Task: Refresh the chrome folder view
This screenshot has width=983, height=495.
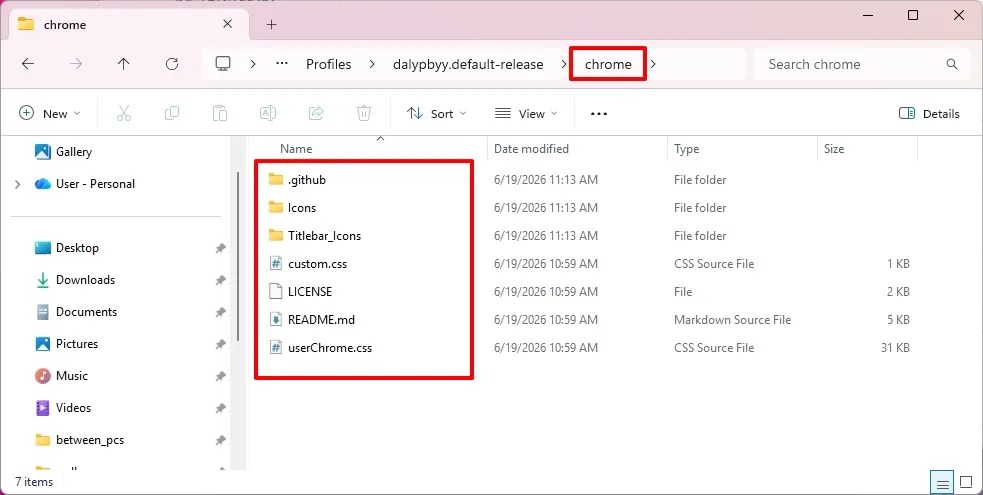Action: pos(172,64)
